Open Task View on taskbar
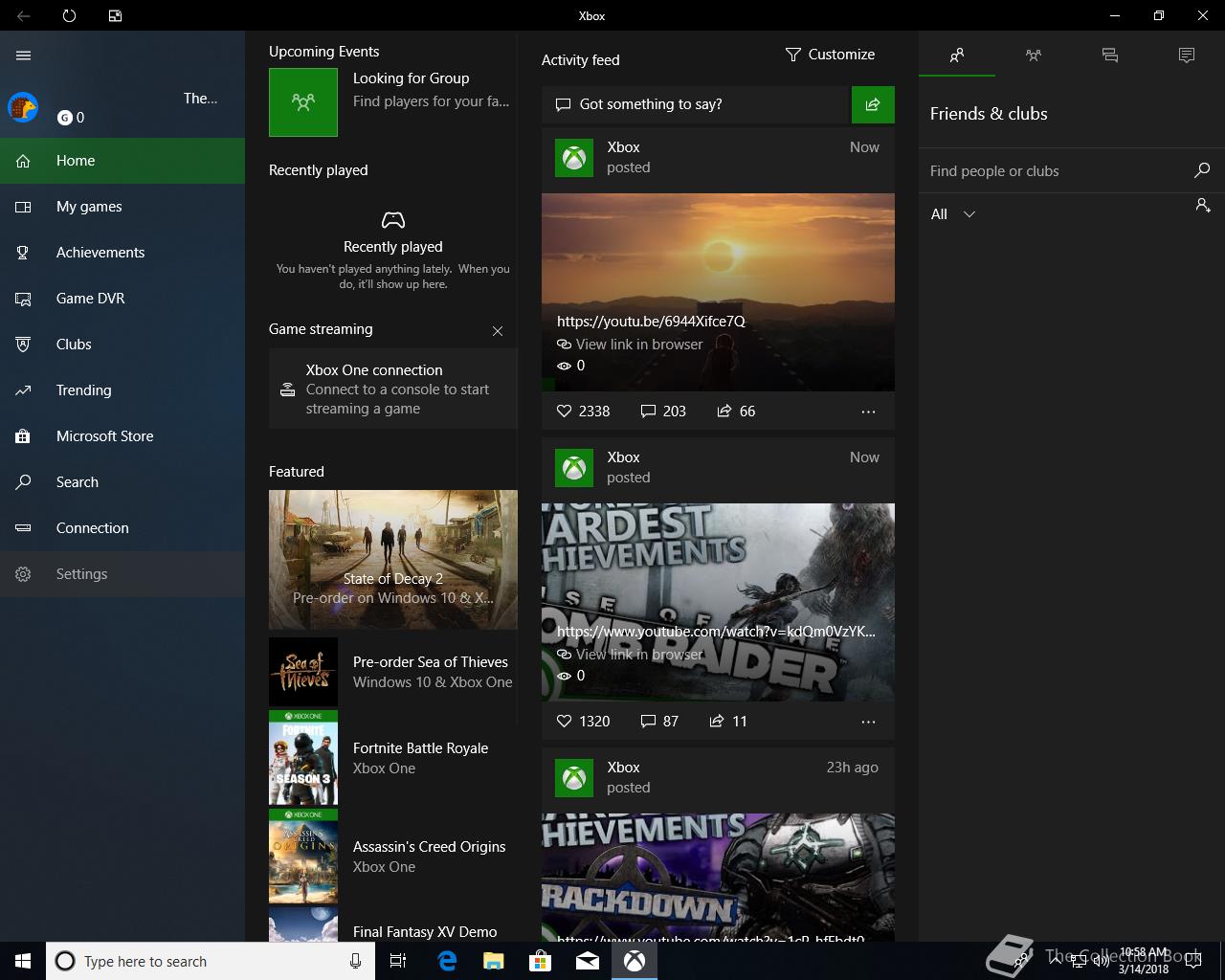1225x980 pixels. click(x=398, y=961)
